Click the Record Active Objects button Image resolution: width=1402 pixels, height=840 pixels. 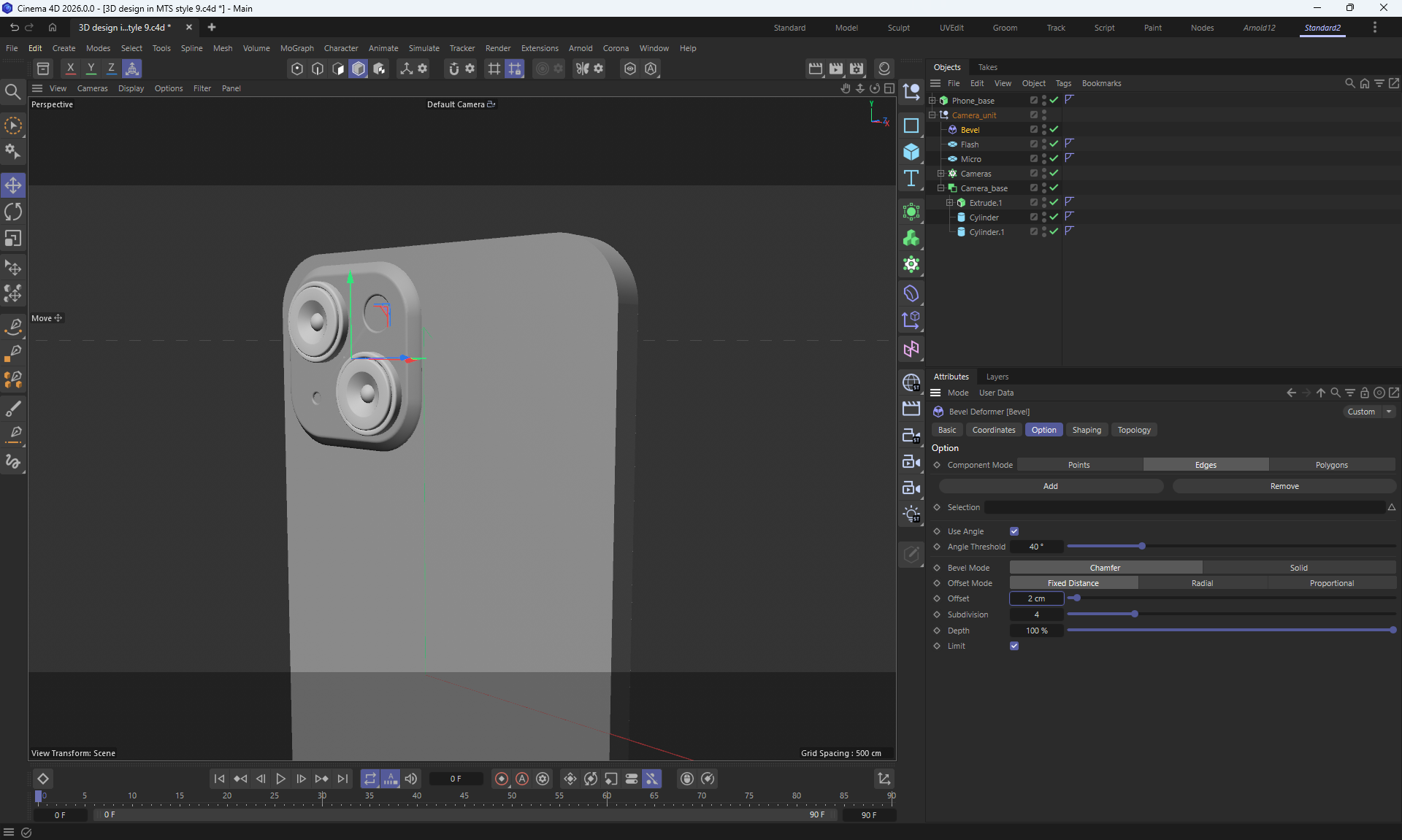click(501, 779)
